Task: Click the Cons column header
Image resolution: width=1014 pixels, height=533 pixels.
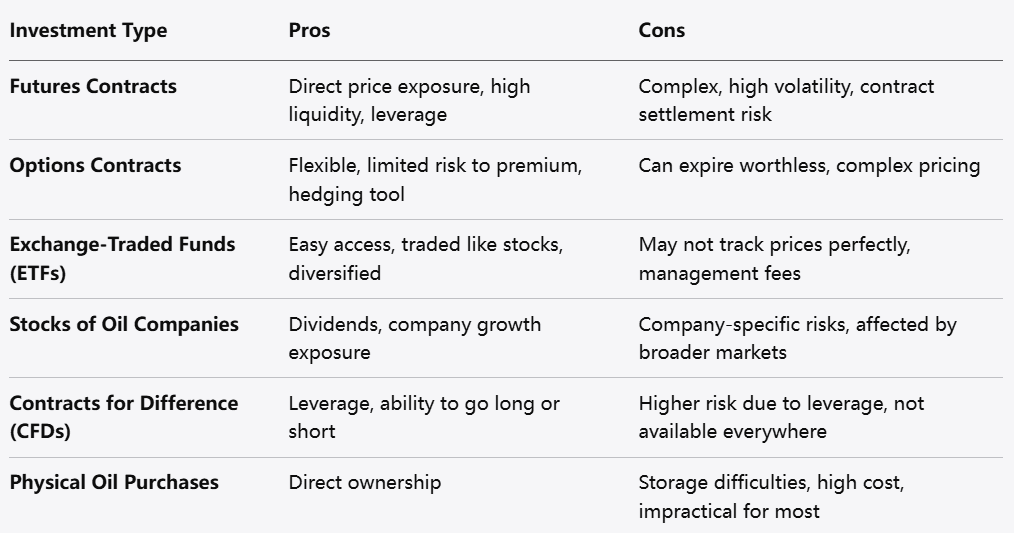Action: [x=661, y=30]
